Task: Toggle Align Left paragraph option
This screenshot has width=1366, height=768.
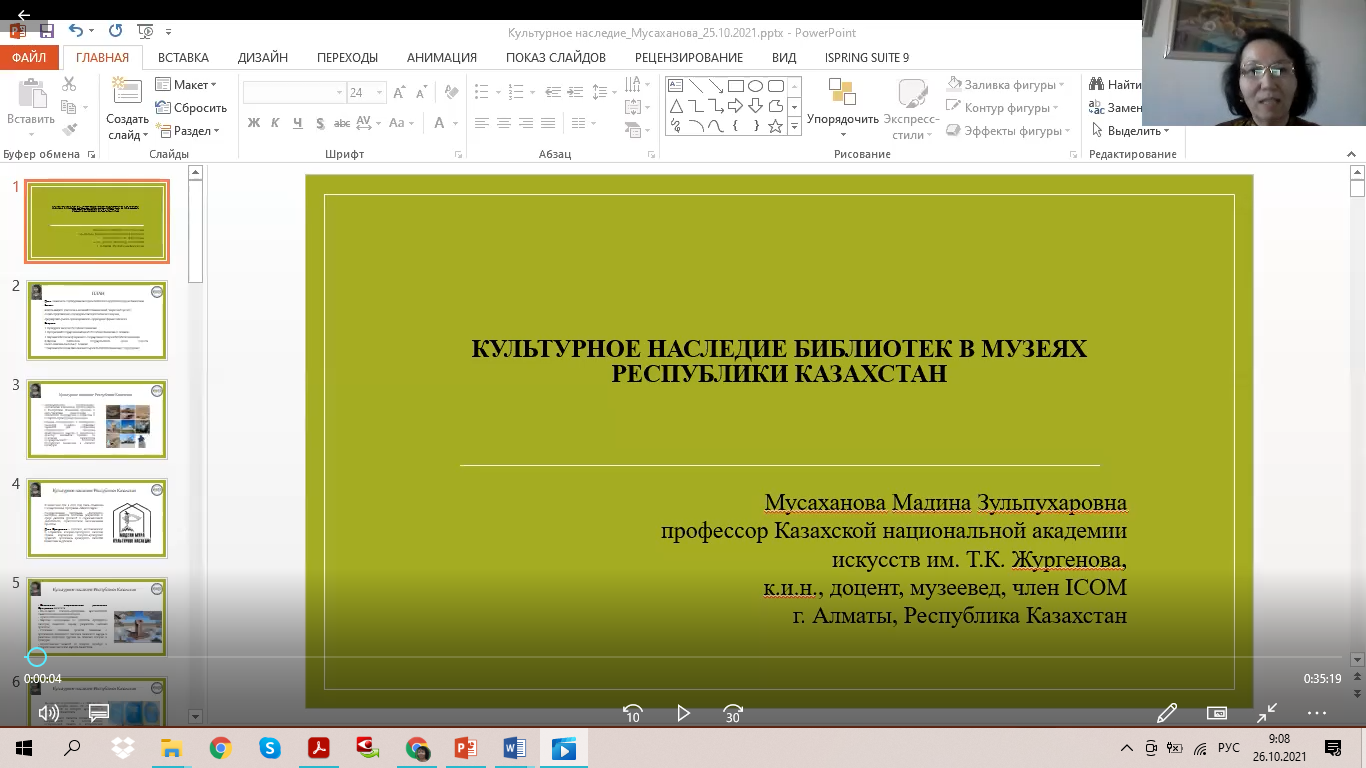Action: (x=481, y=123)
